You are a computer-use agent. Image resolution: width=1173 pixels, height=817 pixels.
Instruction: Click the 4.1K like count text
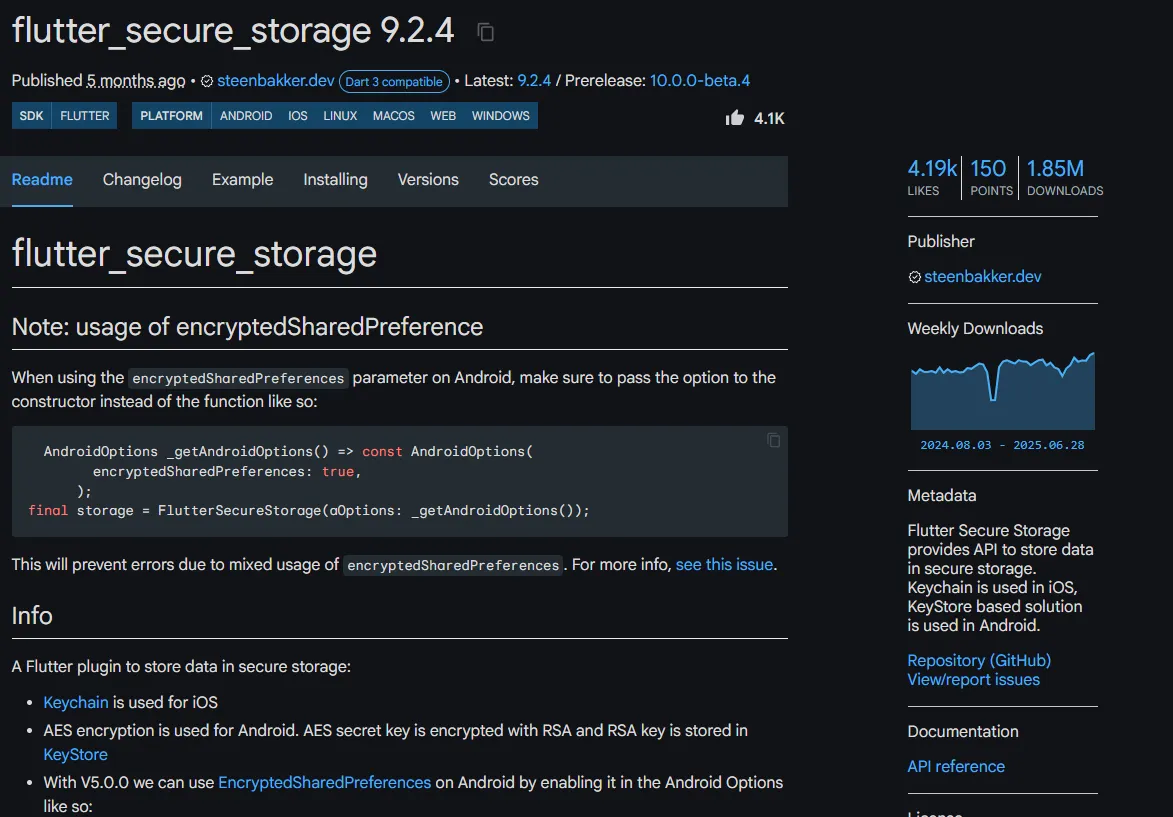tap(769, 118)
